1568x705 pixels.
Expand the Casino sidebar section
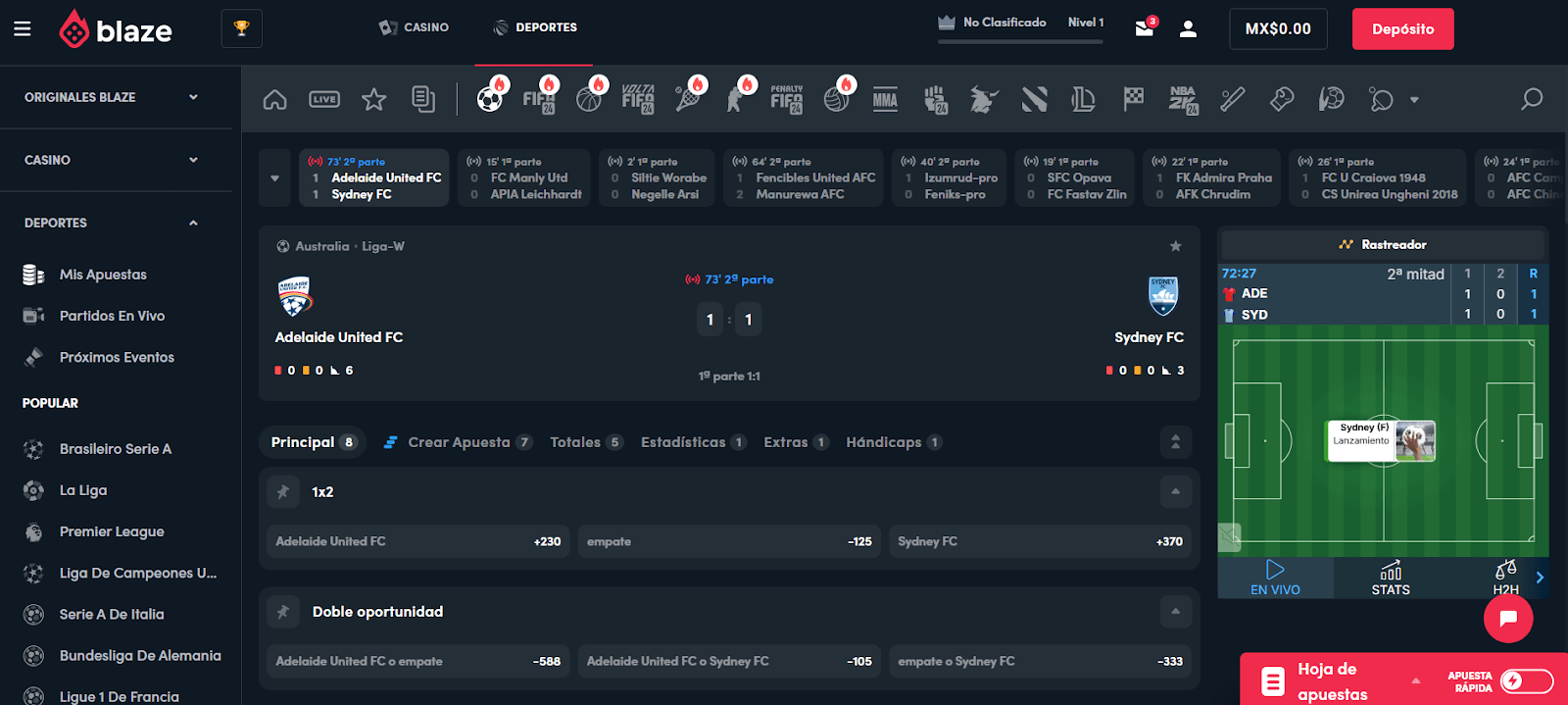point(113,160)
